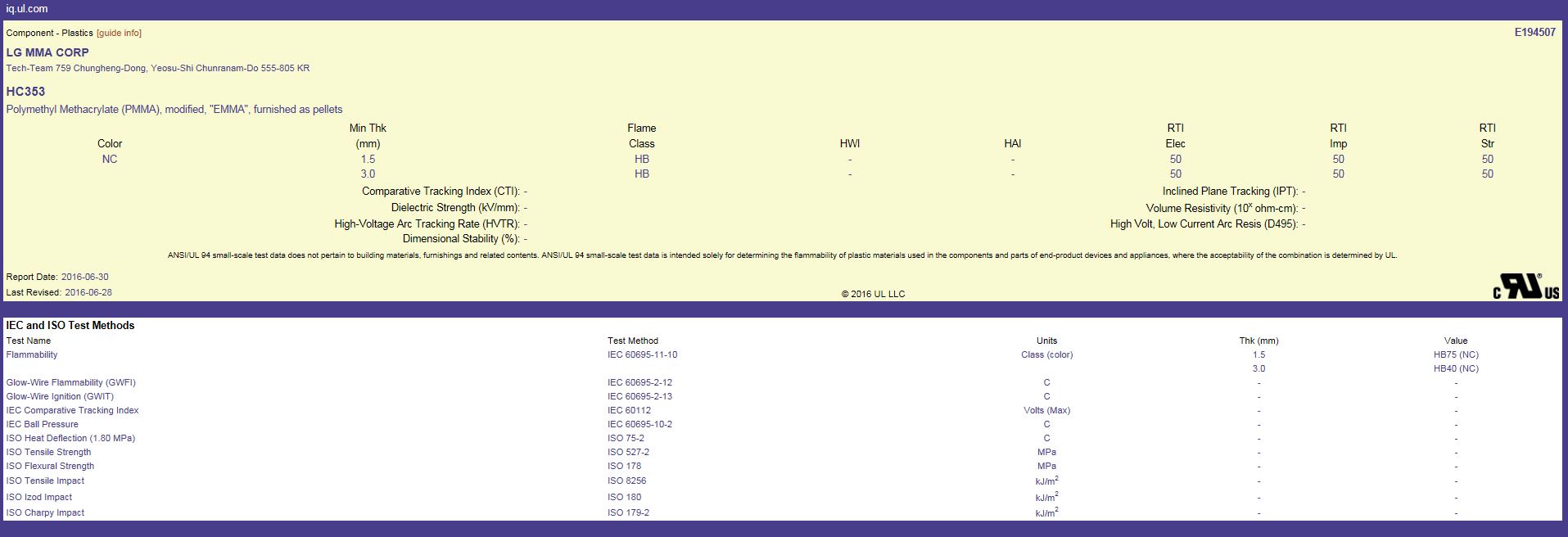This screenshot has height=537, width=1568.
Task: Click IEC 60695-11-10 test method
Action: (x=643, y=354)
